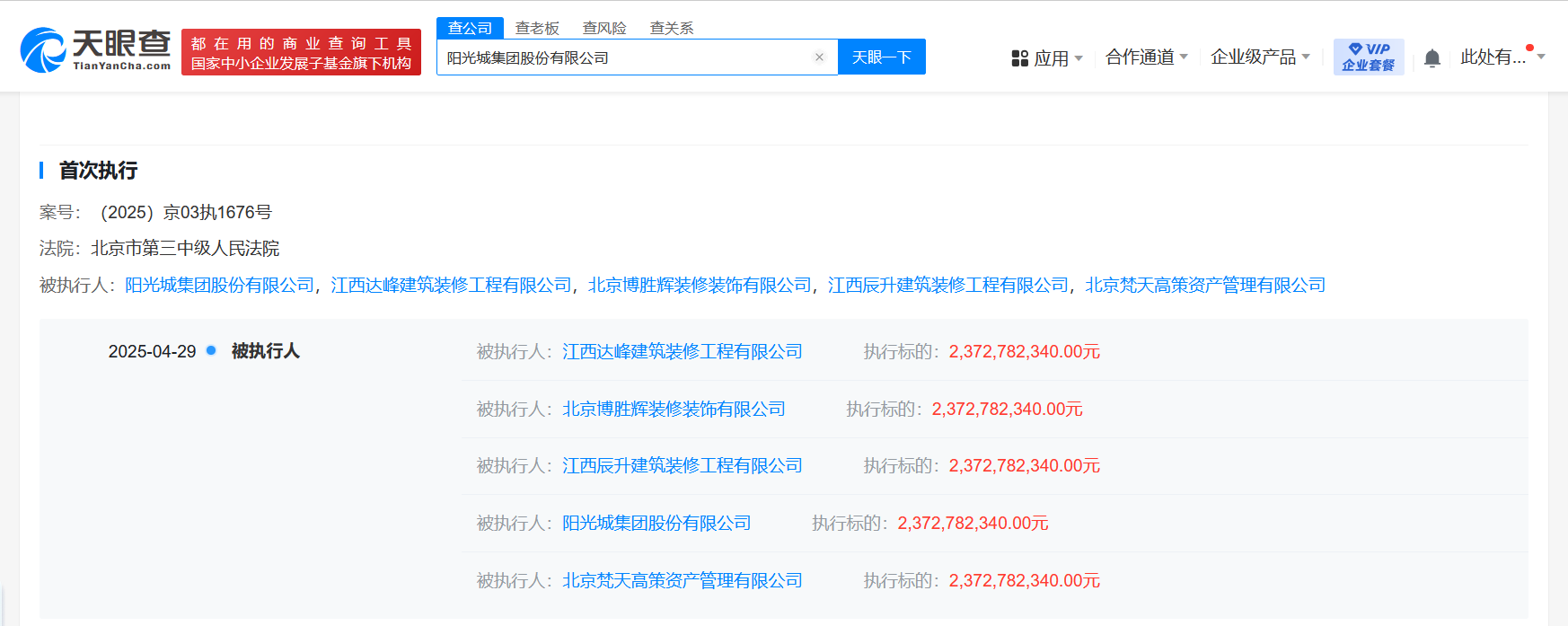Click the amount in the 江西达峰 row

(x=1025, y=351)
